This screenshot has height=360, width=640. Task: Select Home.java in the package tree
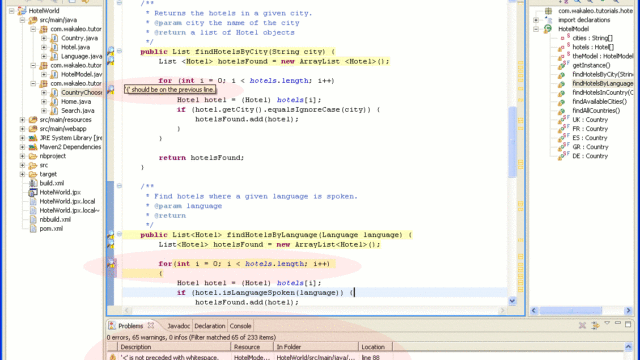76,102
